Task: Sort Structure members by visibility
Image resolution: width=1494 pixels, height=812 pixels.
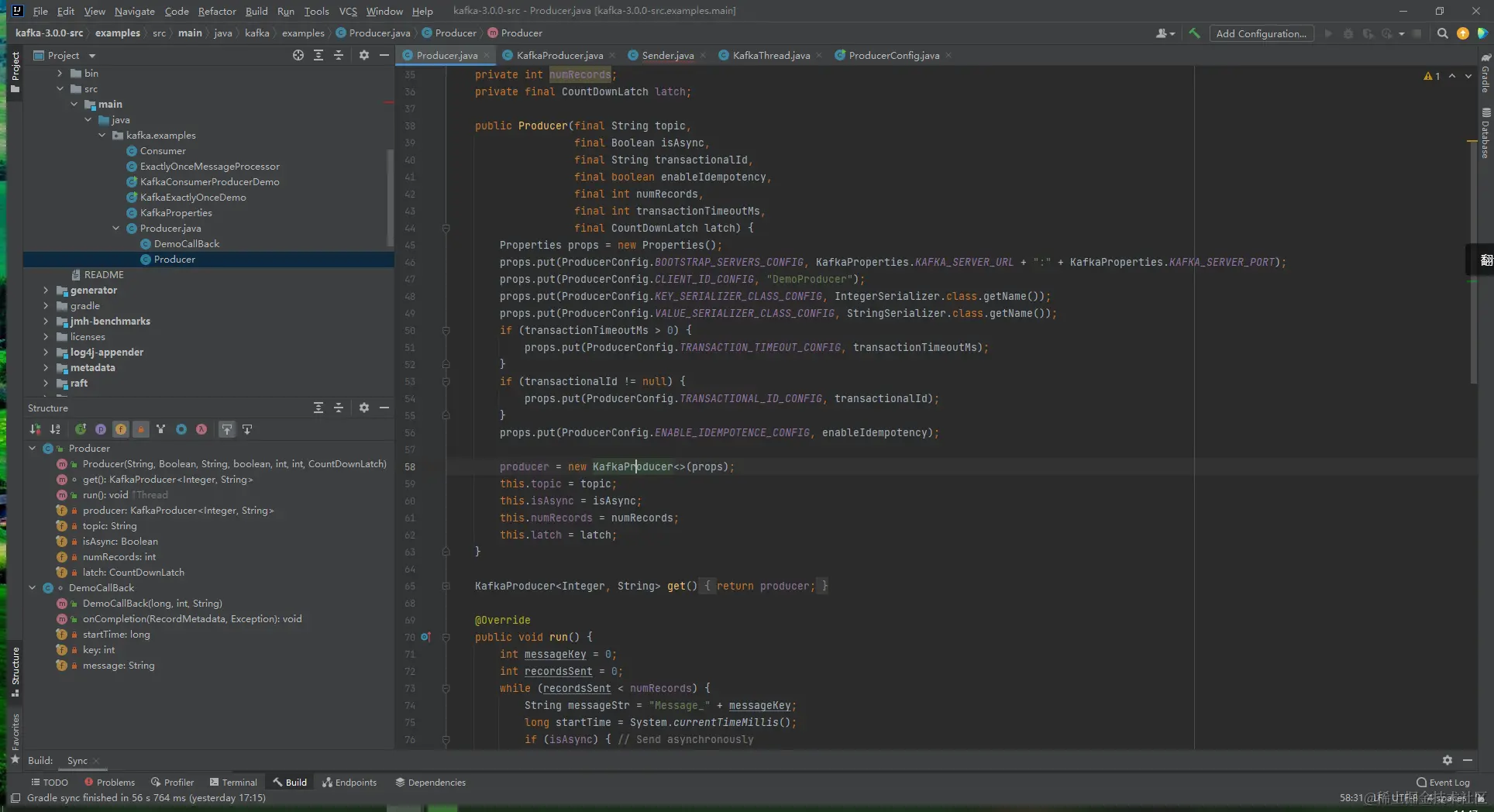Action: tap(35, 429)
